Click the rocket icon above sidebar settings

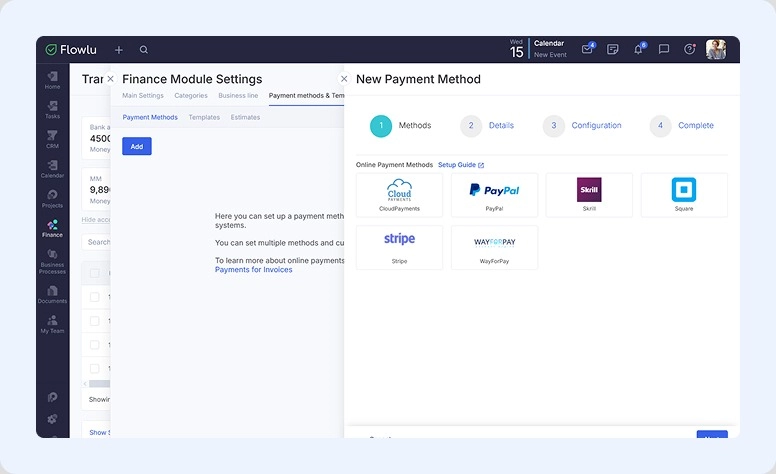point(52,397)
